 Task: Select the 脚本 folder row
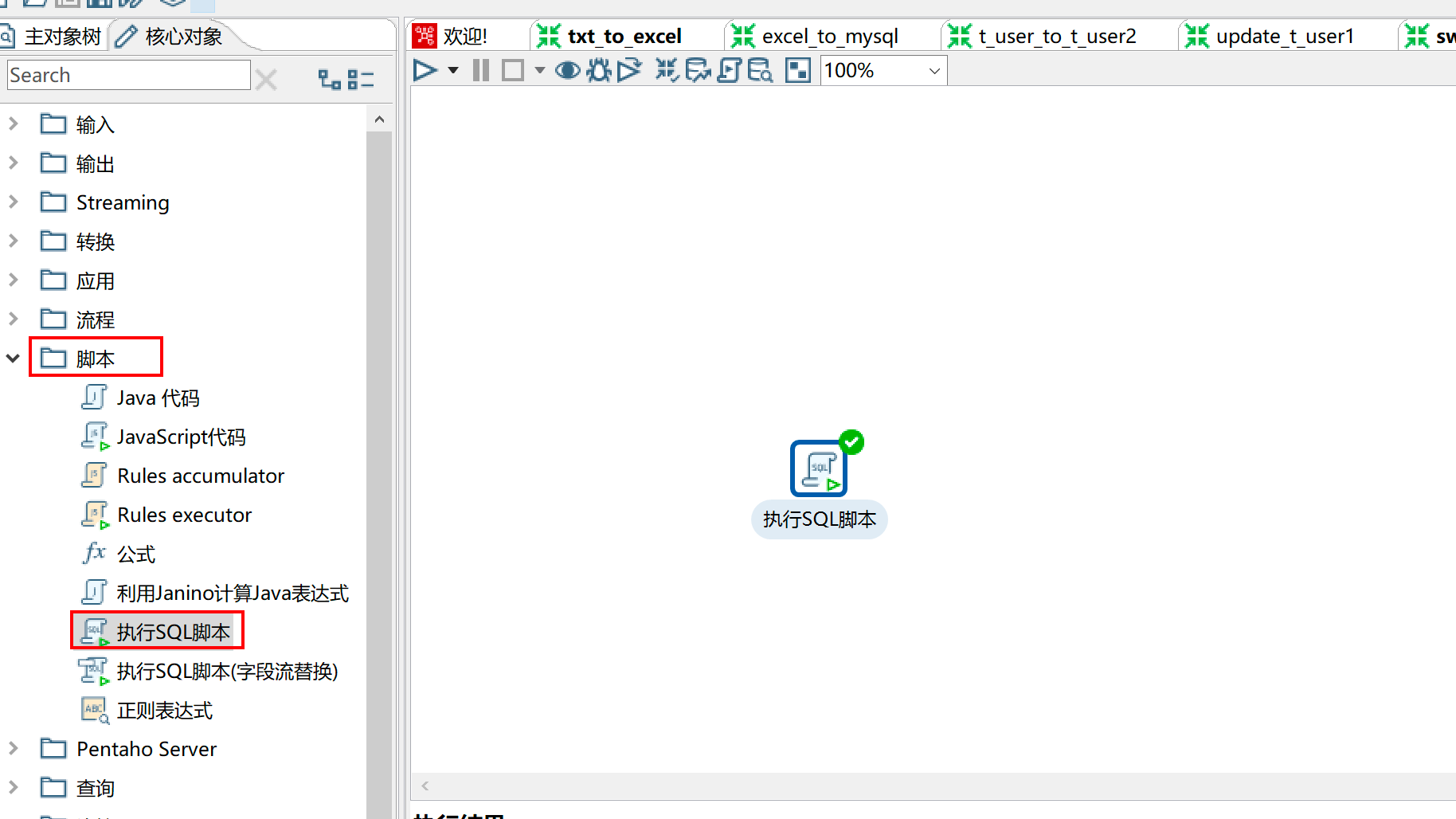click(x=78, y=359)
